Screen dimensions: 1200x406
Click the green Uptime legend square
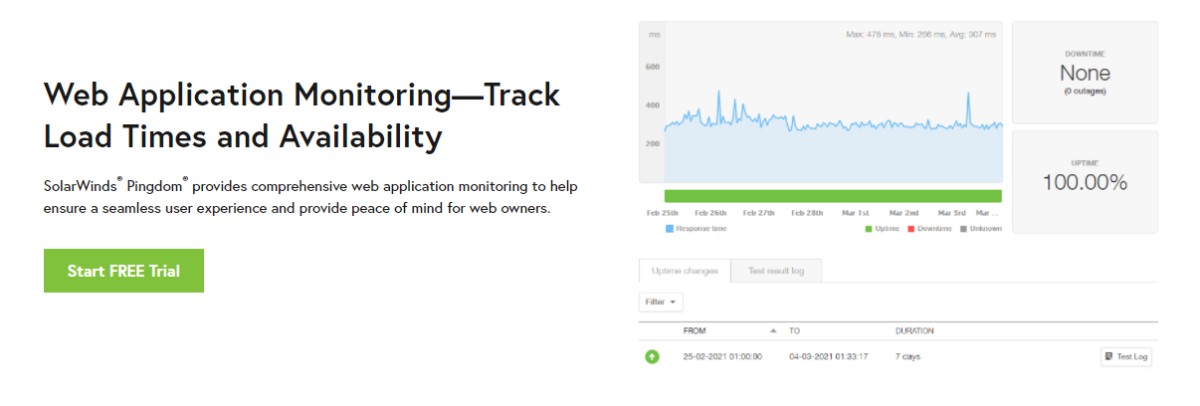869,229
